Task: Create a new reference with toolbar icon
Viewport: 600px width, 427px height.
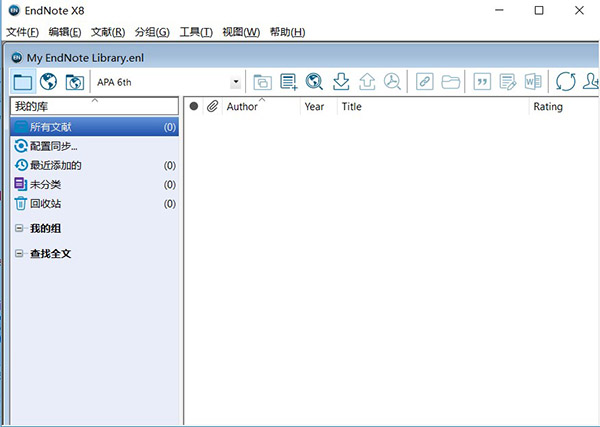Action: coord(289,82)
